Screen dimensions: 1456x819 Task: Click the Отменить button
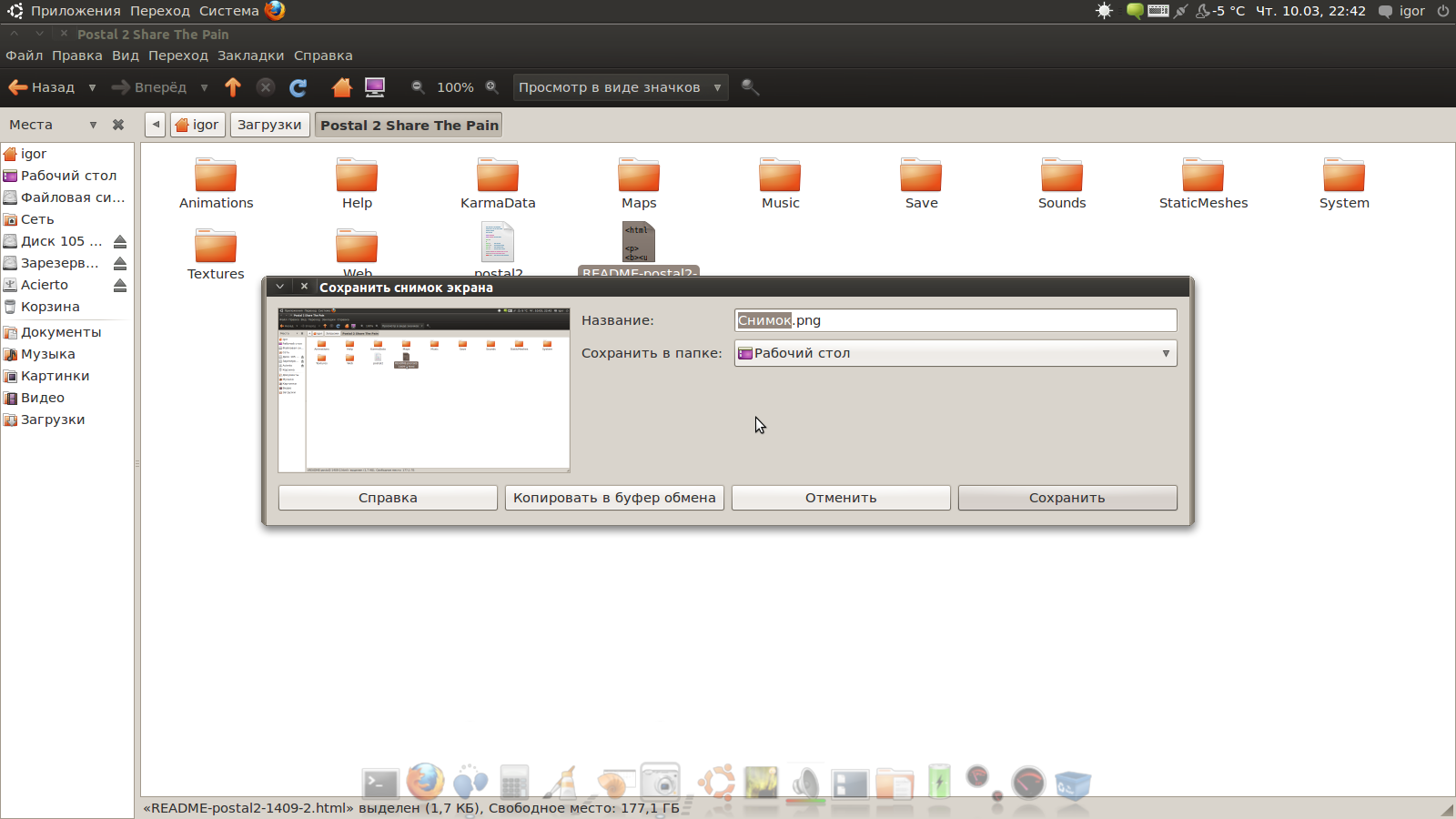point(841,498)
